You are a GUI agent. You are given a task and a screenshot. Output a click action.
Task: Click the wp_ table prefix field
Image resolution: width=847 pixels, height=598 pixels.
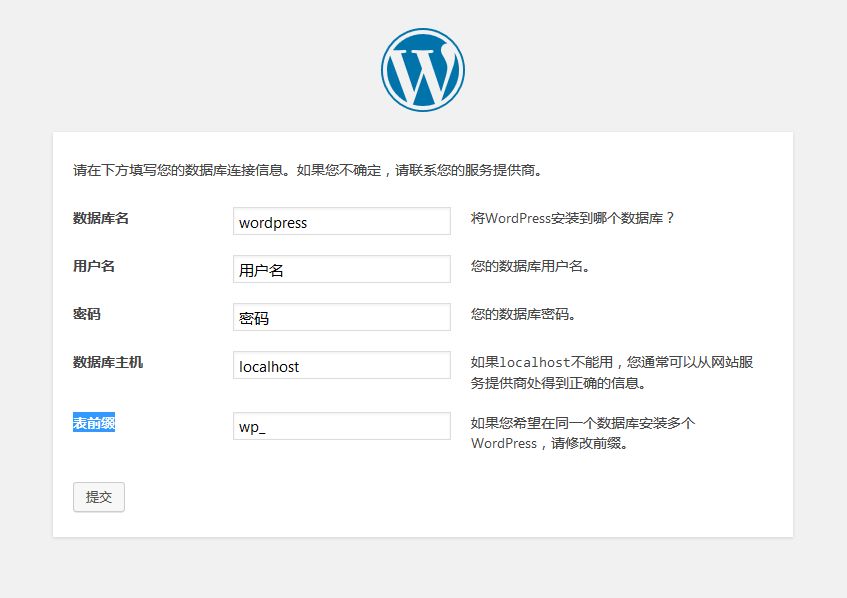coord(341,426)
